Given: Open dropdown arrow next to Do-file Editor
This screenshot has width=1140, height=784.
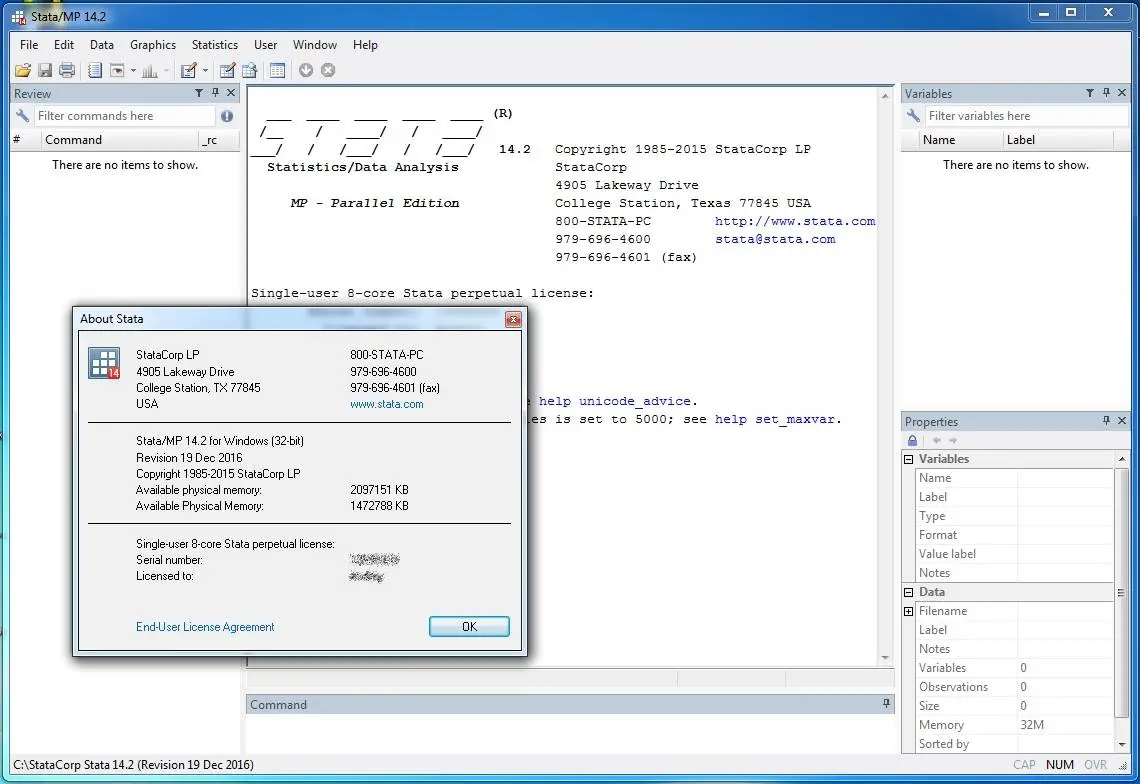Looking at the screenshot, I should point(206,71).
